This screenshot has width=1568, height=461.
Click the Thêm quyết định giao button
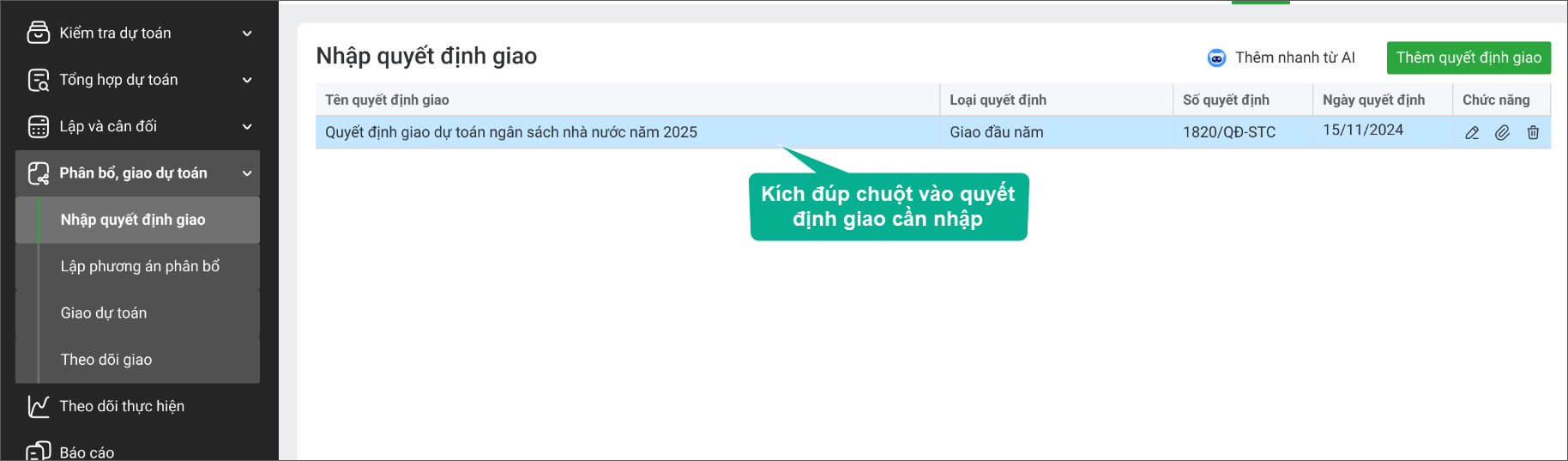(x=1468, y=58)
